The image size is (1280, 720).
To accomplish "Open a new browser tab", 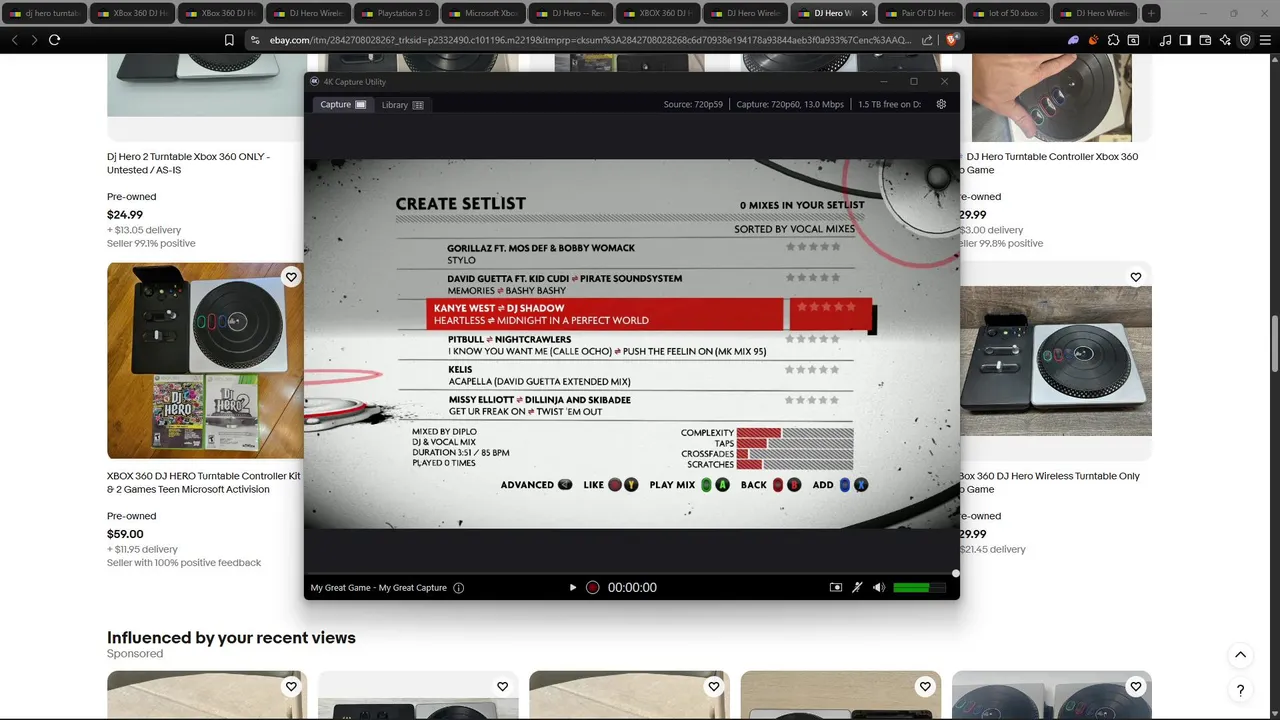I will [1152, 13].
